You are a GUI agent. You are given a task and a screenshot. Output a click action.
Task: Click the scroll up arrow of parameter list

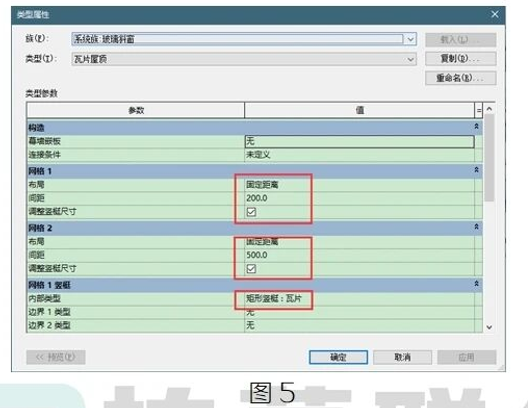pyautogui.click(x=489, y=109)
